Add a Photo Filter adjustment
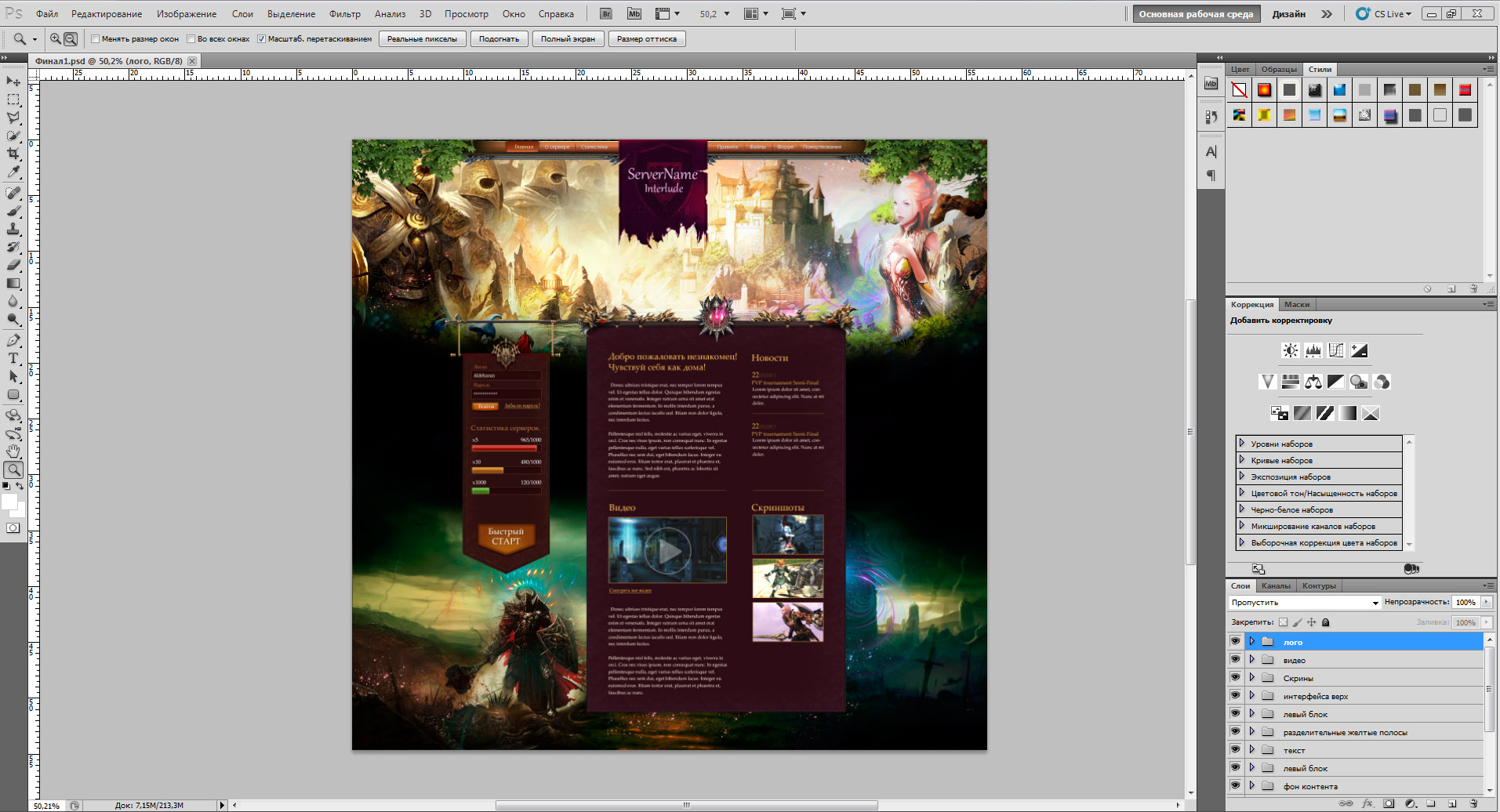The image size is (1500, 812). pos(1359,382)
